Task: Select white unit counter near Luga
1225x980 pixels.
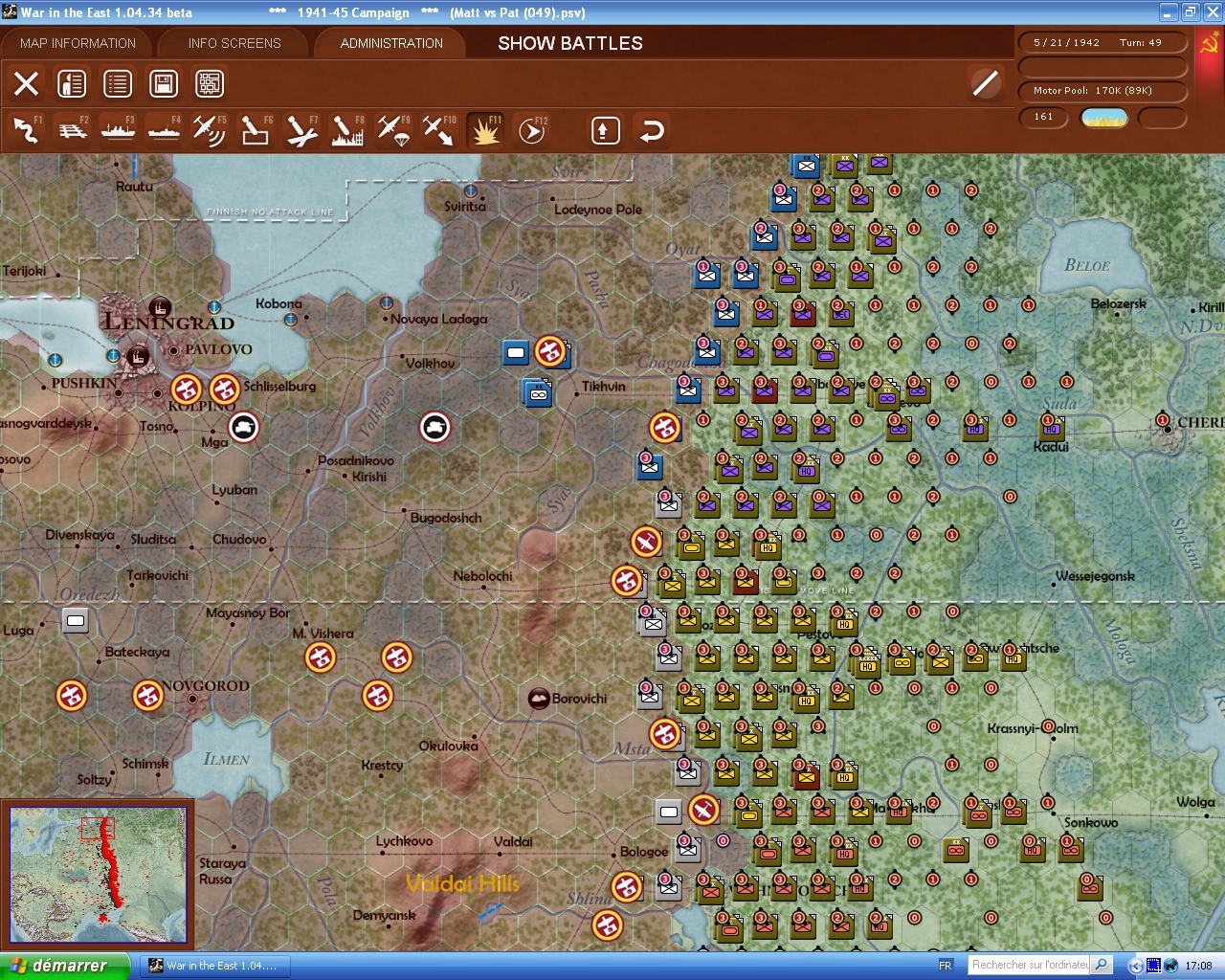Action: (76, 621)
